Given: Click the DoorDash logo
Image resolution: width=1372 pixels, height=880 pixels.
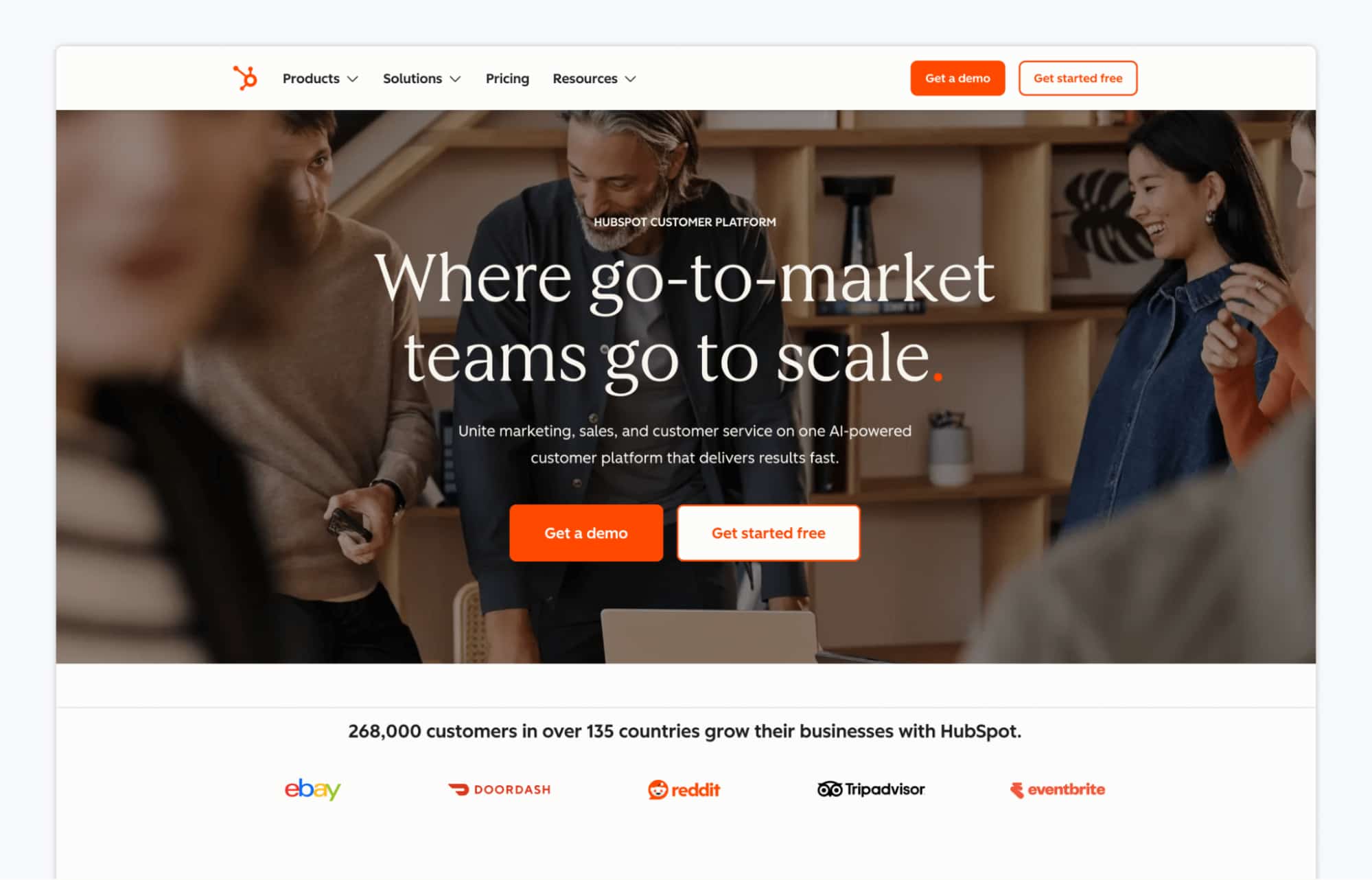Looking at the screenshot, I should coord(499,789).
